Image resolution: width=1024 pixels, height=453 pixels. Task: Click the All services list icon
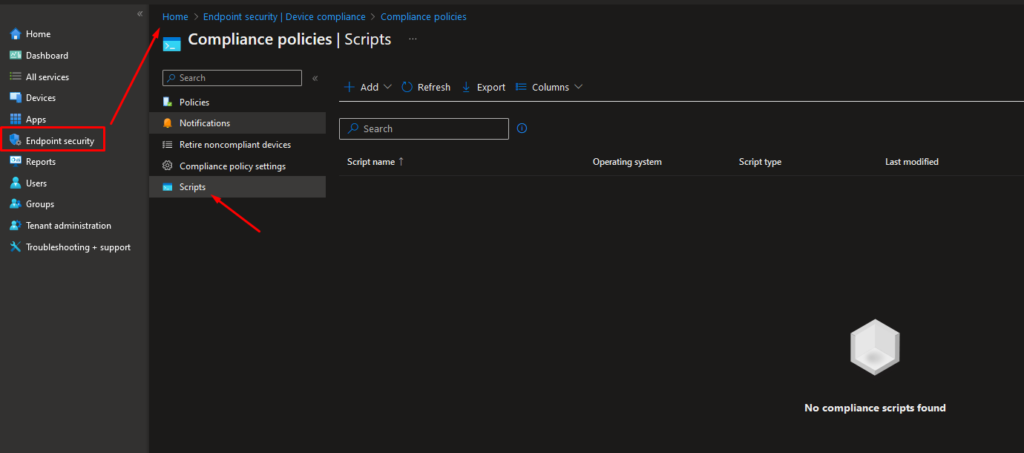[16, 76]
